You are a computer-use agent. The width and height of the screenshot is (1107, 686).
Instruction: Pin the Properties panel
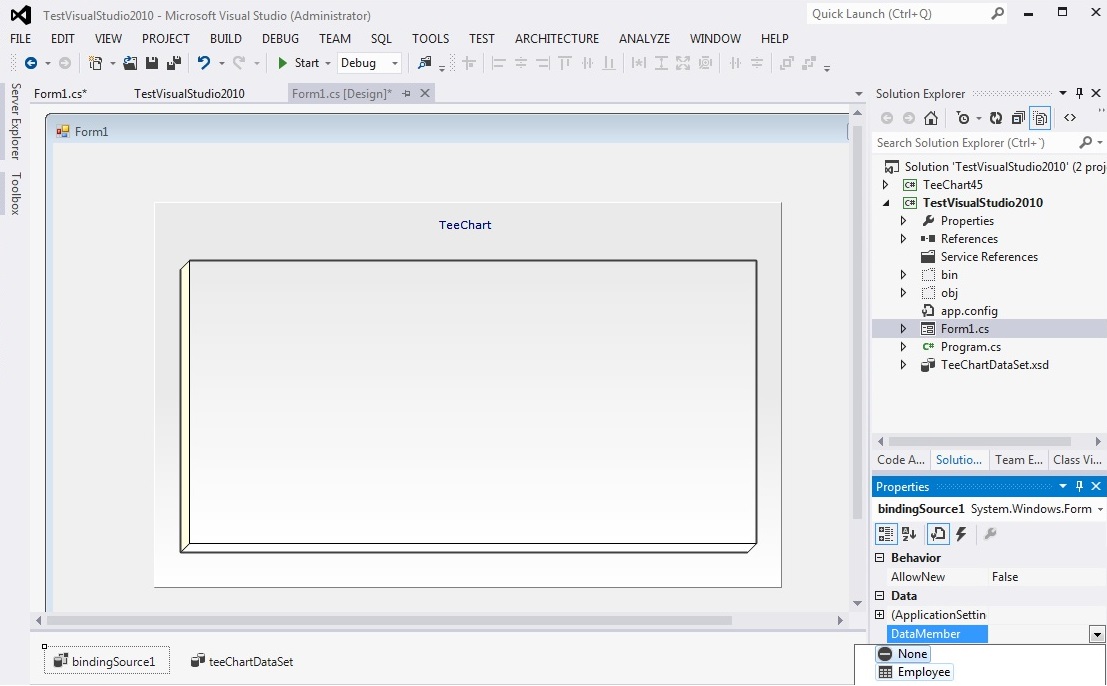(x=1079, y=486)
